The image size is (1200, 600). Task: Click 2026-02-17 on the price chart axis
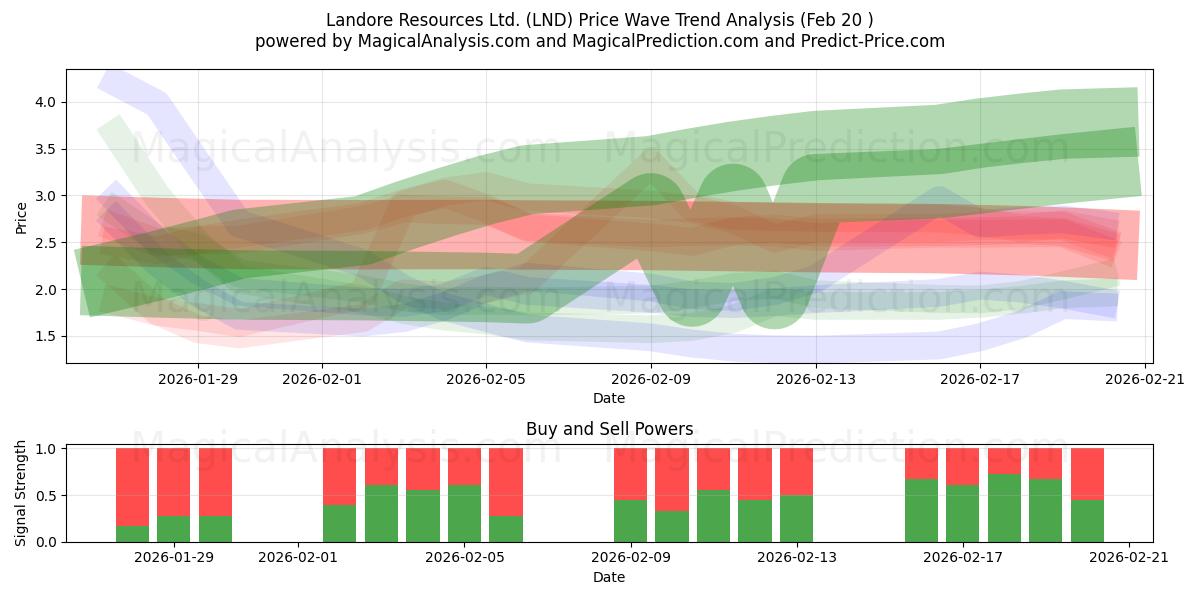point(980,378)
